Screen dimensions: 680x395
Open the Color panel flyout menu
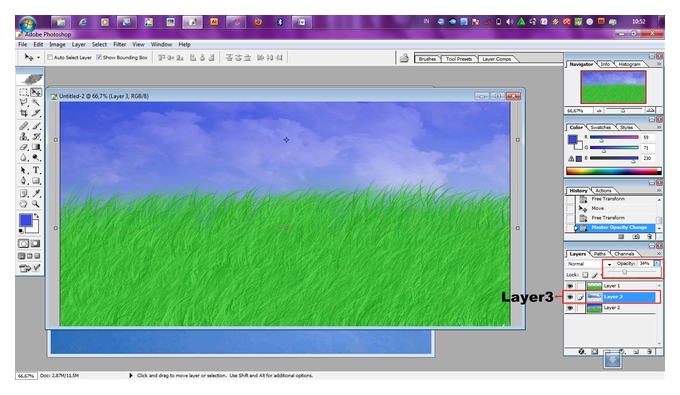coord(659,127)
